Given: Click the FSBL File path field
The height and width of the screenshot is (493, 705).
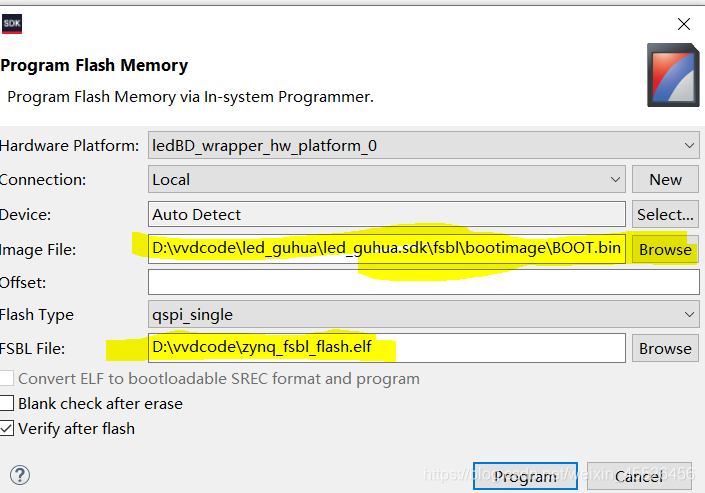Looking at the screenshot, I should [x=387, y=348].
